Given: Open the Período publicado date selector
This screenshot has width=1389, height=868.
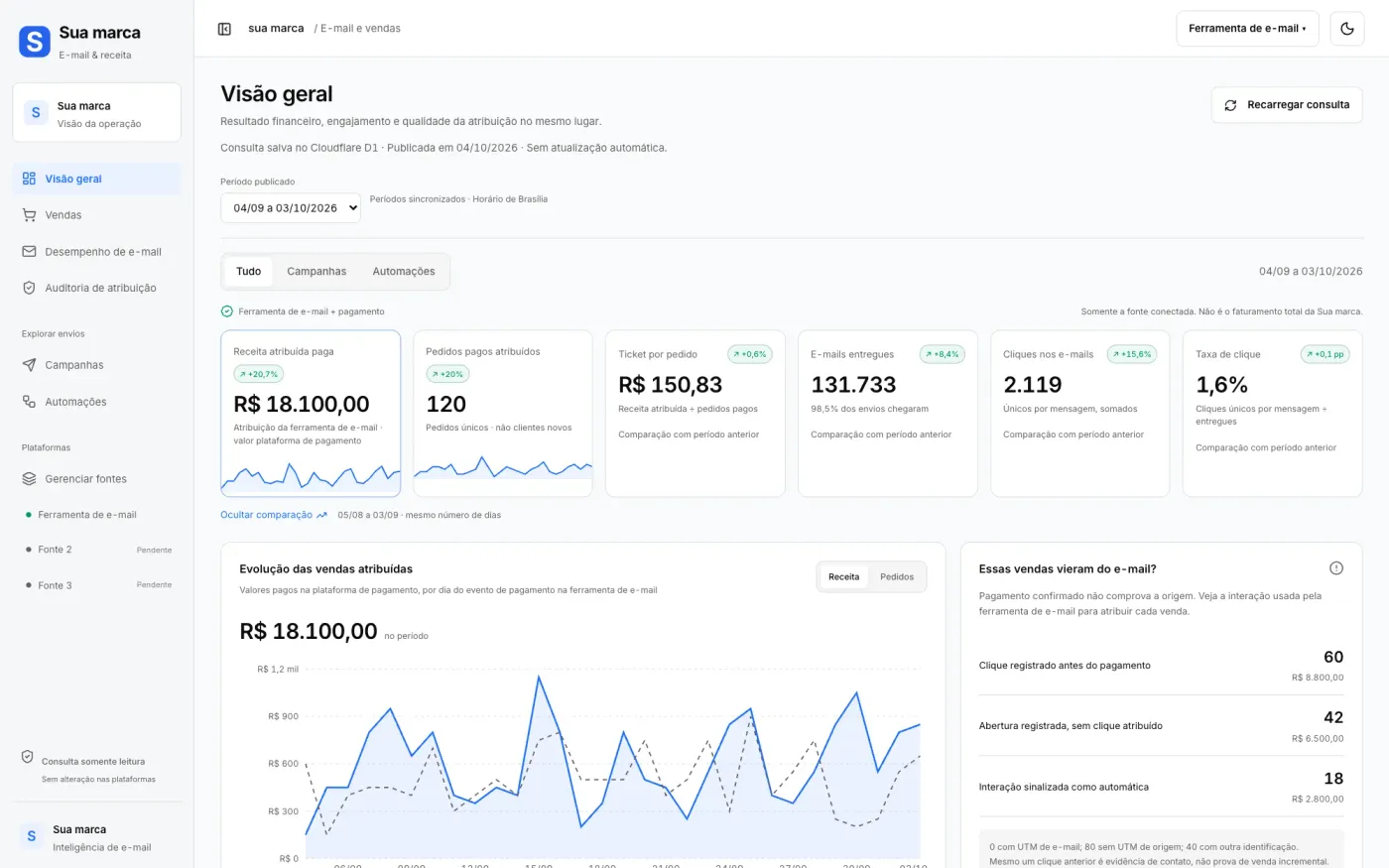Looking at the screenshot, I should click(291, 208).
